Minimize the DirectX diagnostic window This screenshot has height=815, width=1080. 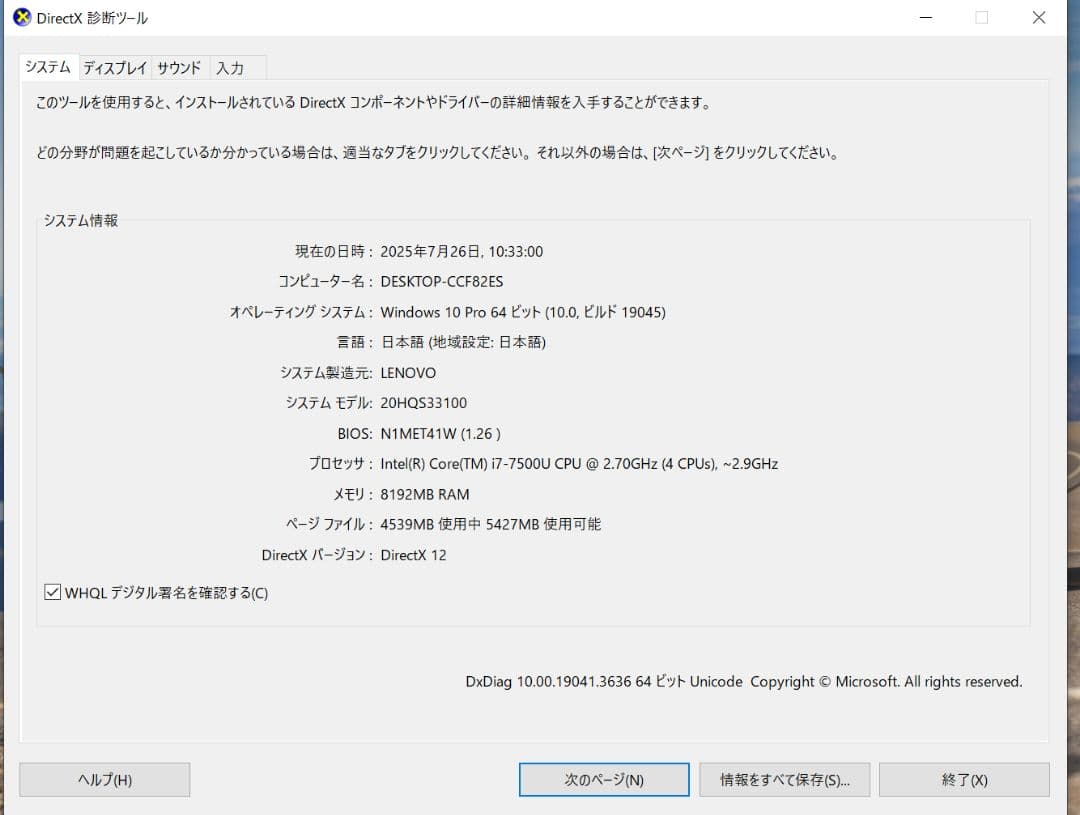(x=925, y=17)
